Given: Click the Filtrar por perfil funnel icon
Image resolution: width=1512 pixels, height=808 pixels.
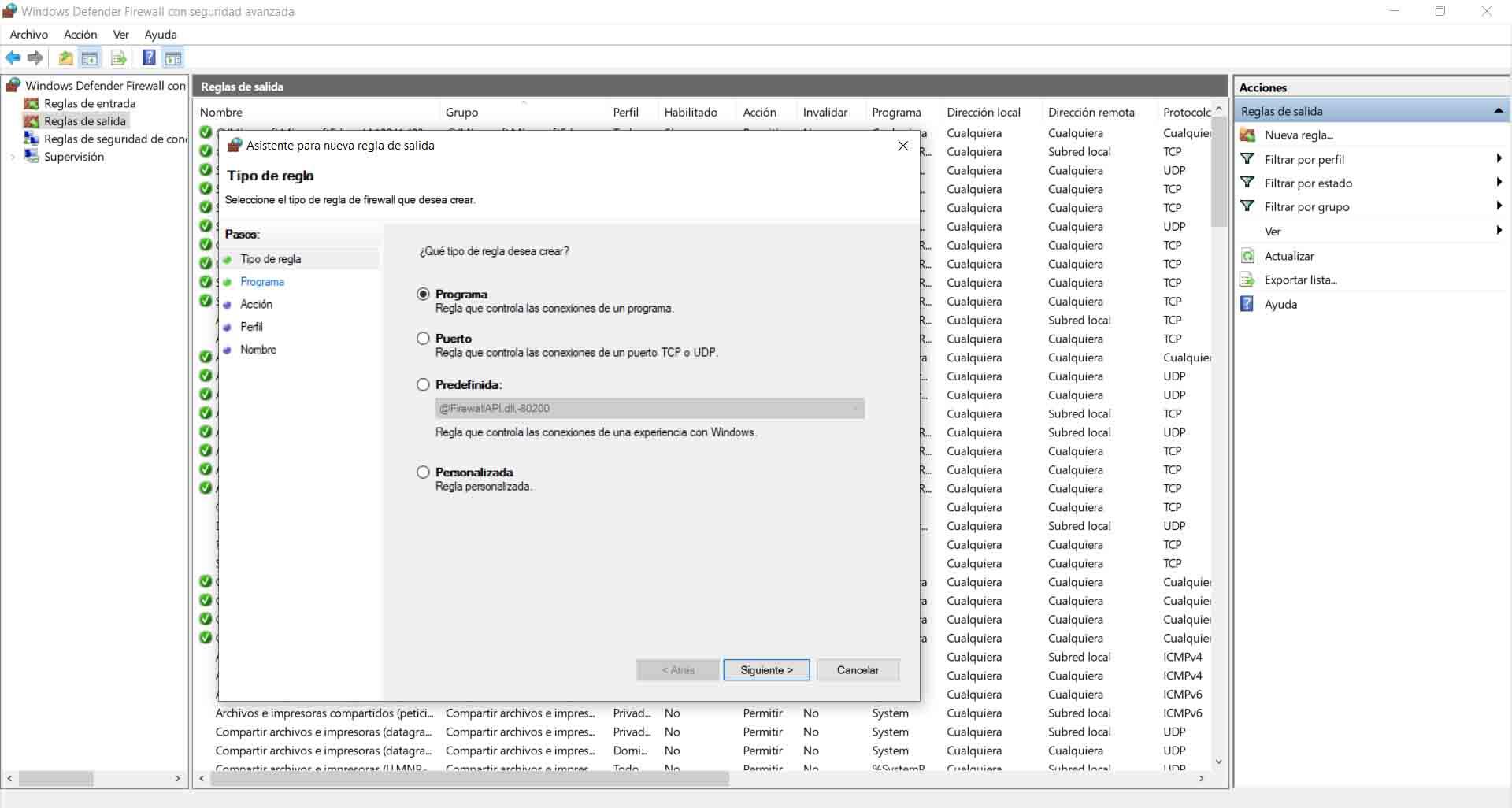Looking at the screenshot, I should (1247, 159).
